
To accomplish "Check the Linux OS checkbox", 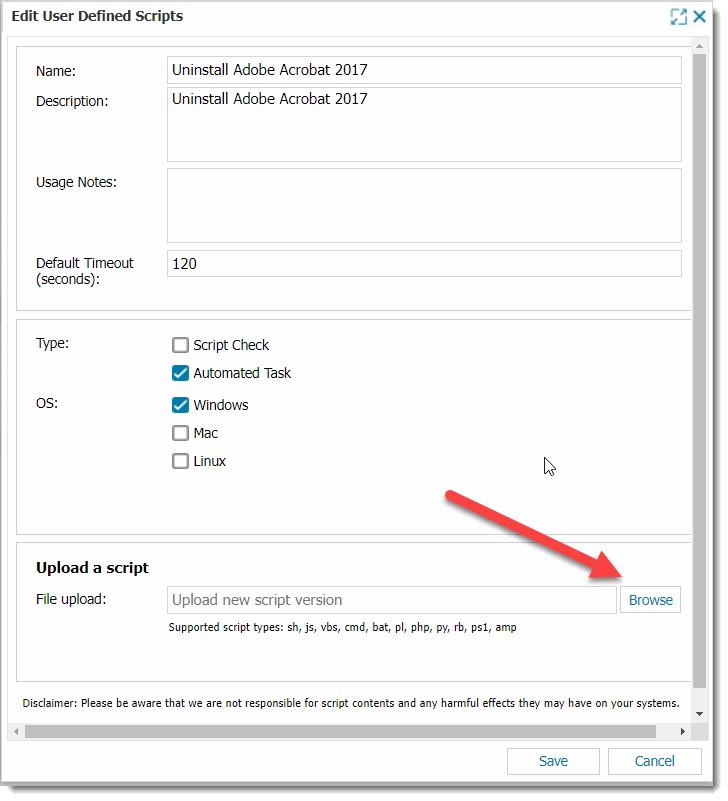I will (180, 461).
